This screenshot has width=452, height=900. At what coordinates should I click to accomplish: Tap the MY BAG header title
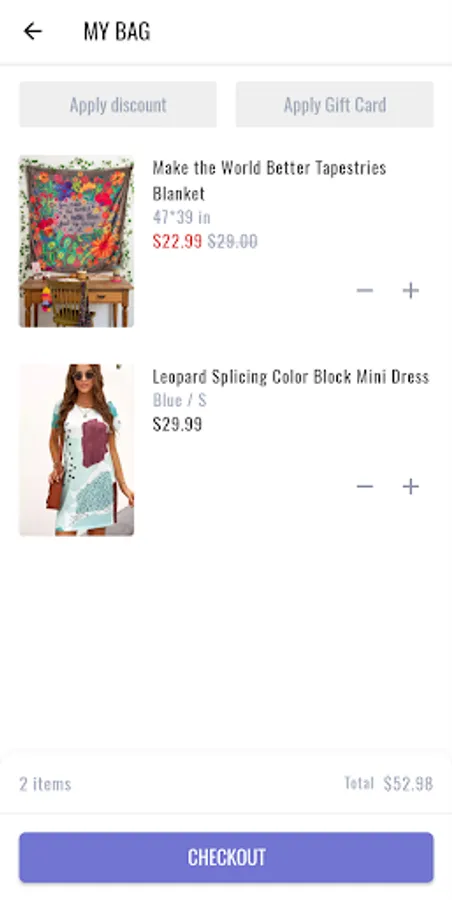(x=117, y=31)
